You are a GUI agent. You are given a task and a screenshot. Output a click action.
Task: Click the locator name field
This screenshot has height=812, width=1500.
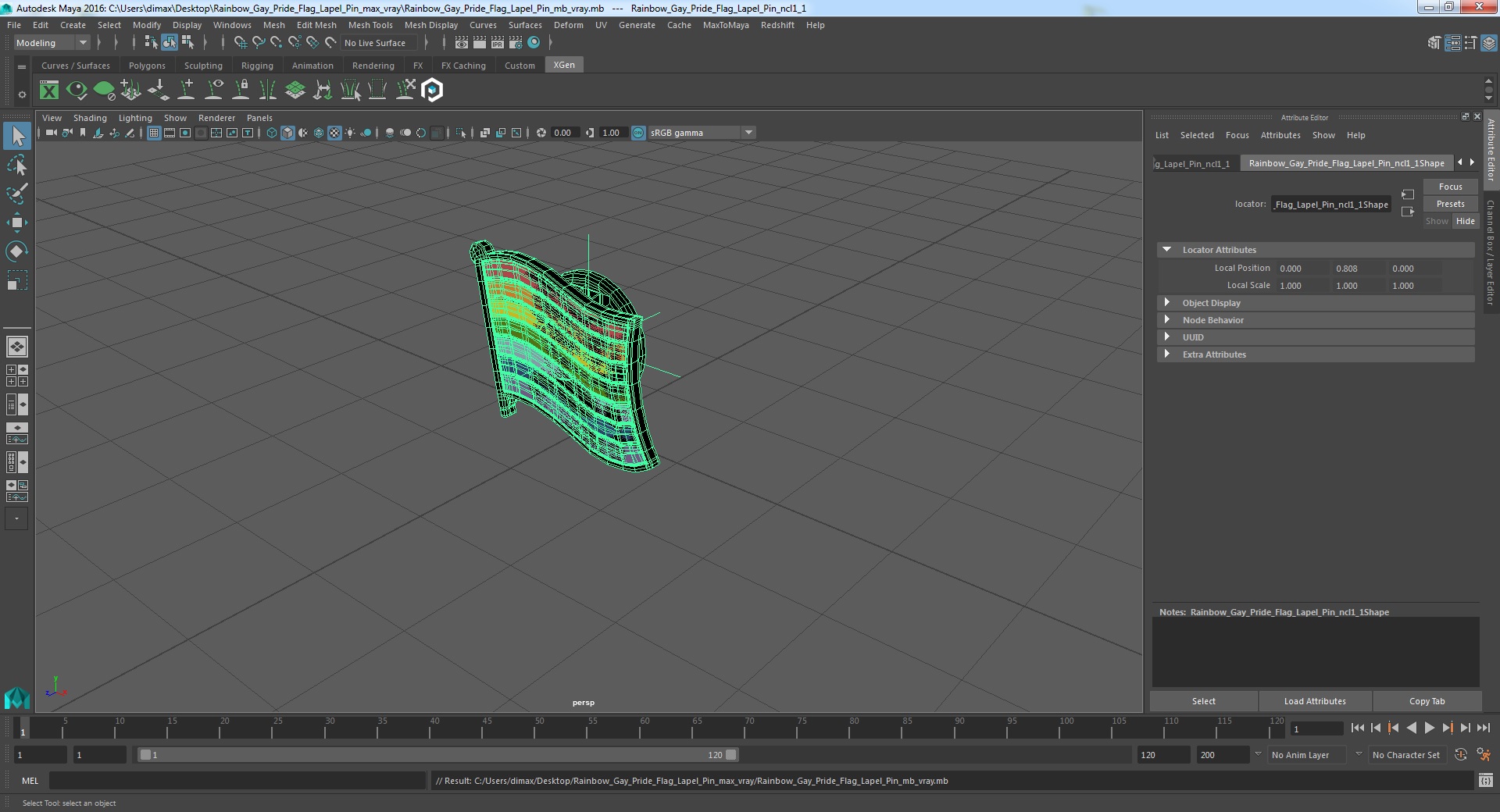coord(1331,205)
